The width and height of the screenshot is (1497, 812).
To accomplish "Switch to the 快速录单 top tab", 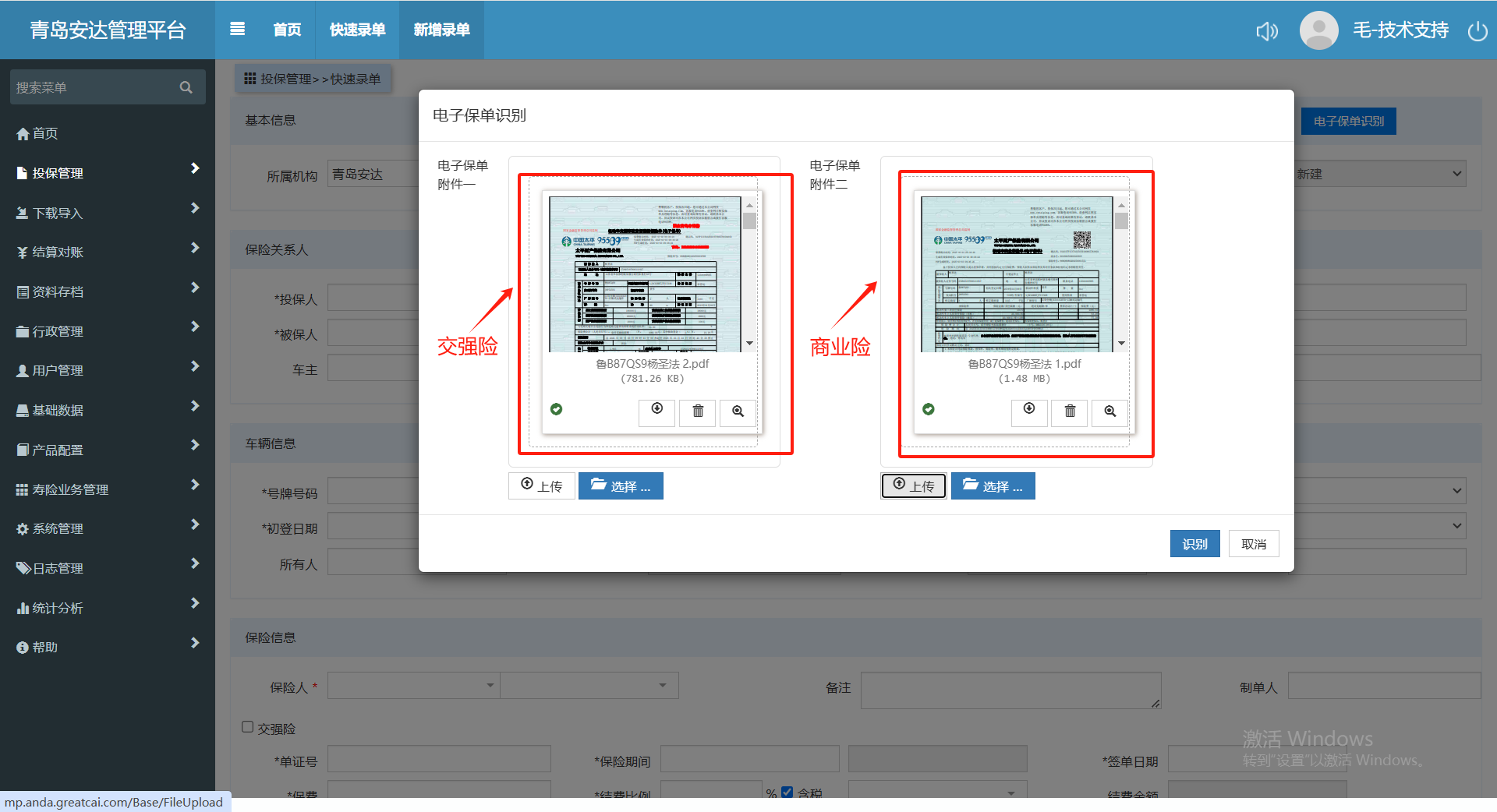I will (357, 30).
